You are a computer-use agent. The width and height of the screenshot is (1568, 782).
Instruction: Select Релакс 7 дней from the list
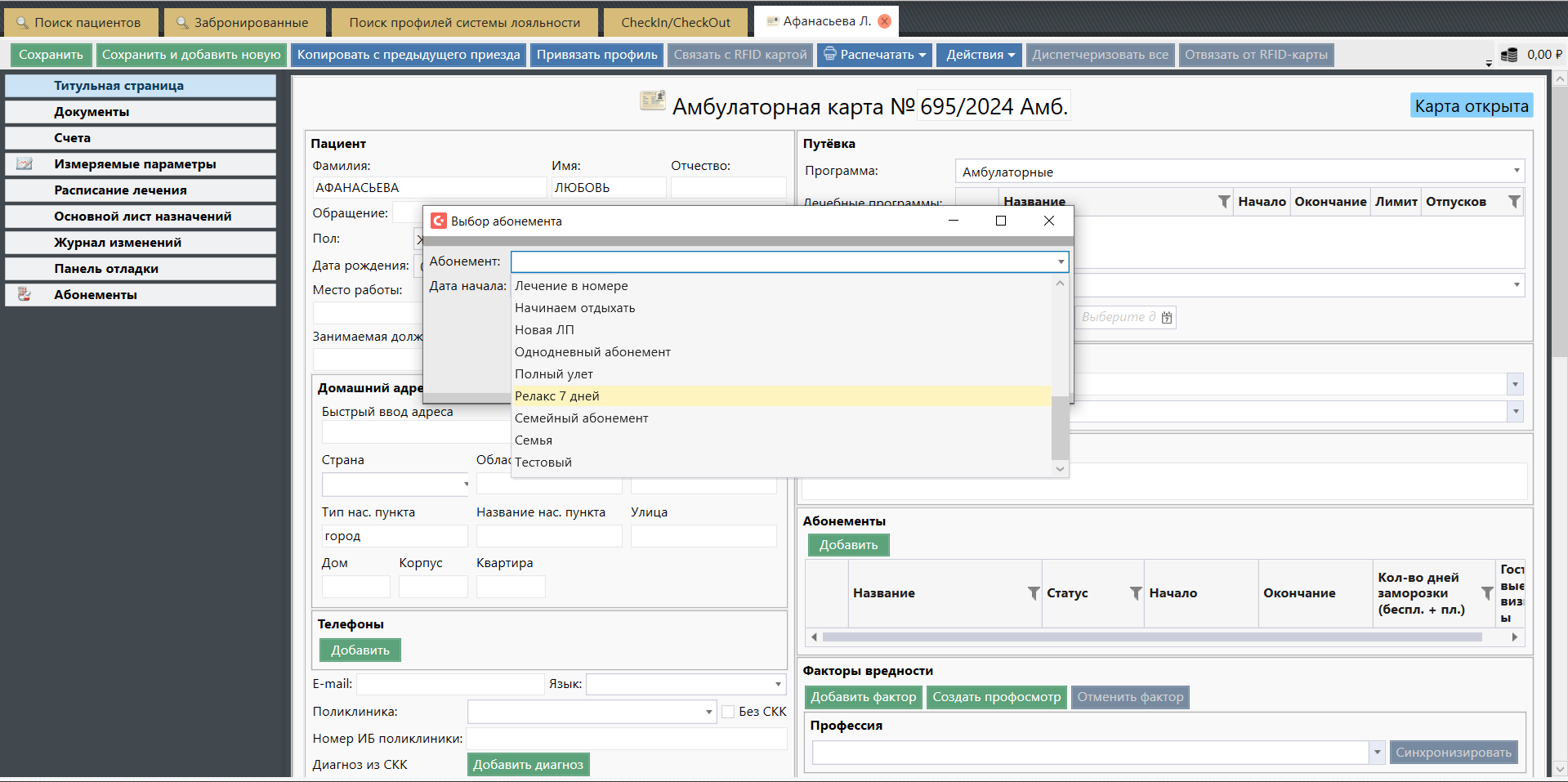pos(556,396)
